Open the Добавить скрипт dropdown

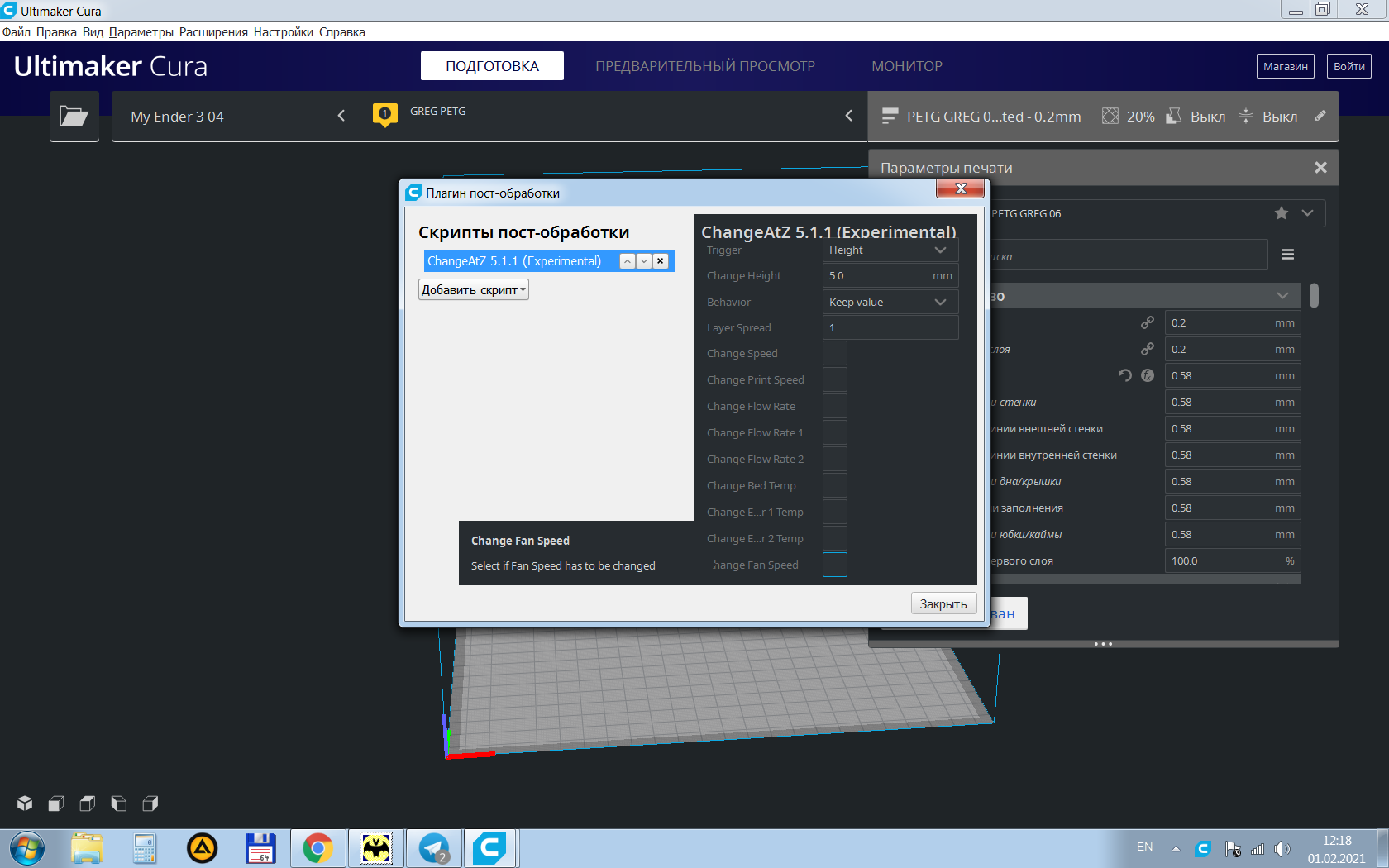[x=474, y=290]
